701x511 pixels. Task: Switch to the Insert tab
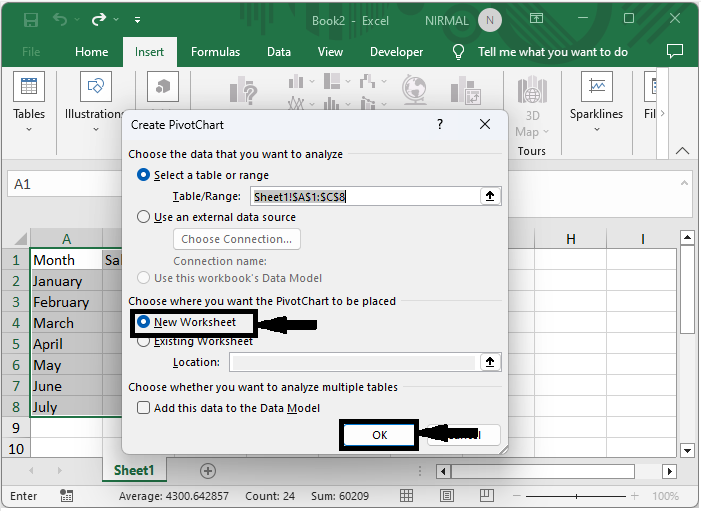(x=149, y=52)
